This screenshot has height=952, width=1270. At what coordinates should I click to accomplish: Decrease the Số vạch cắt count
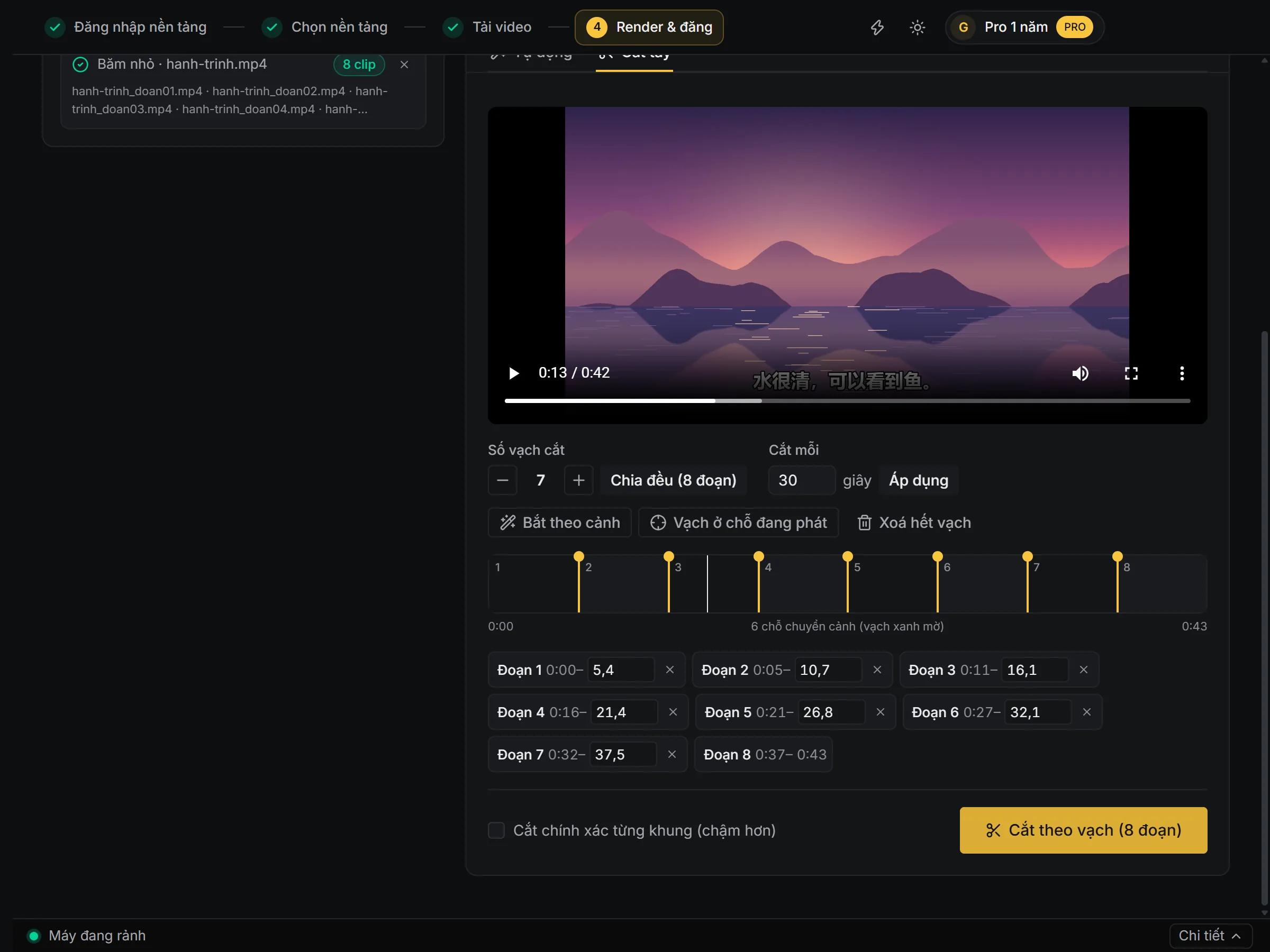coord(502,480)
